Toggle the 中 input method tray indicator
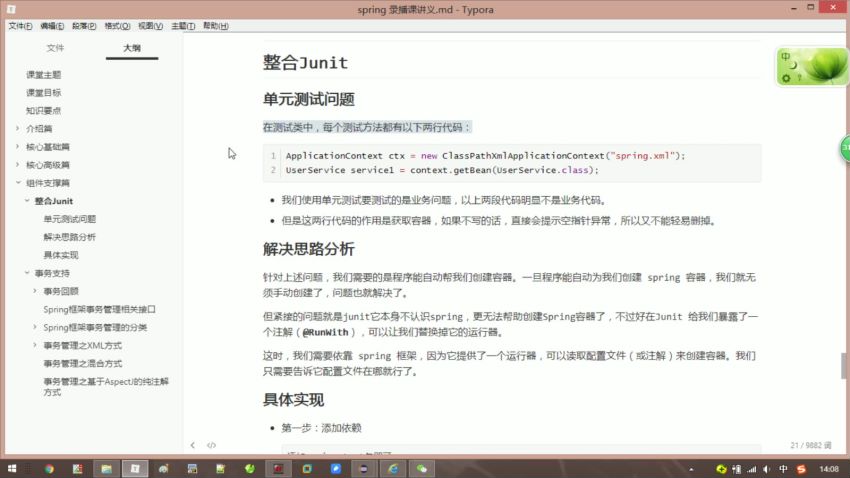850x478 pixels. [x=783, y=469]
